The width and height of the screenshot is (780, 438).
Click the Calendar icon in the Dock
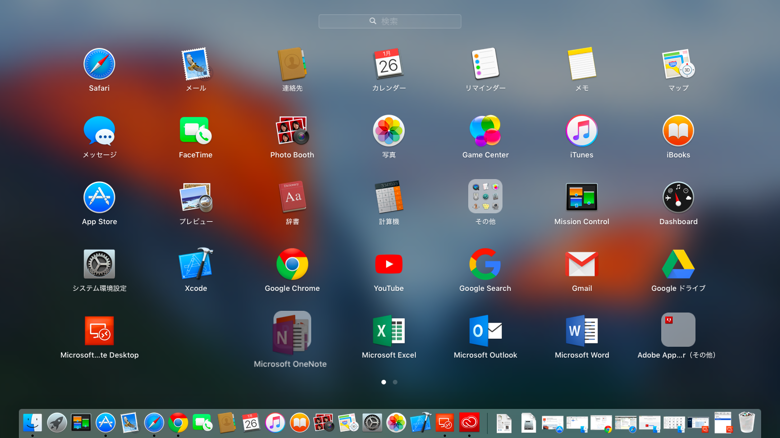(251, 423)
